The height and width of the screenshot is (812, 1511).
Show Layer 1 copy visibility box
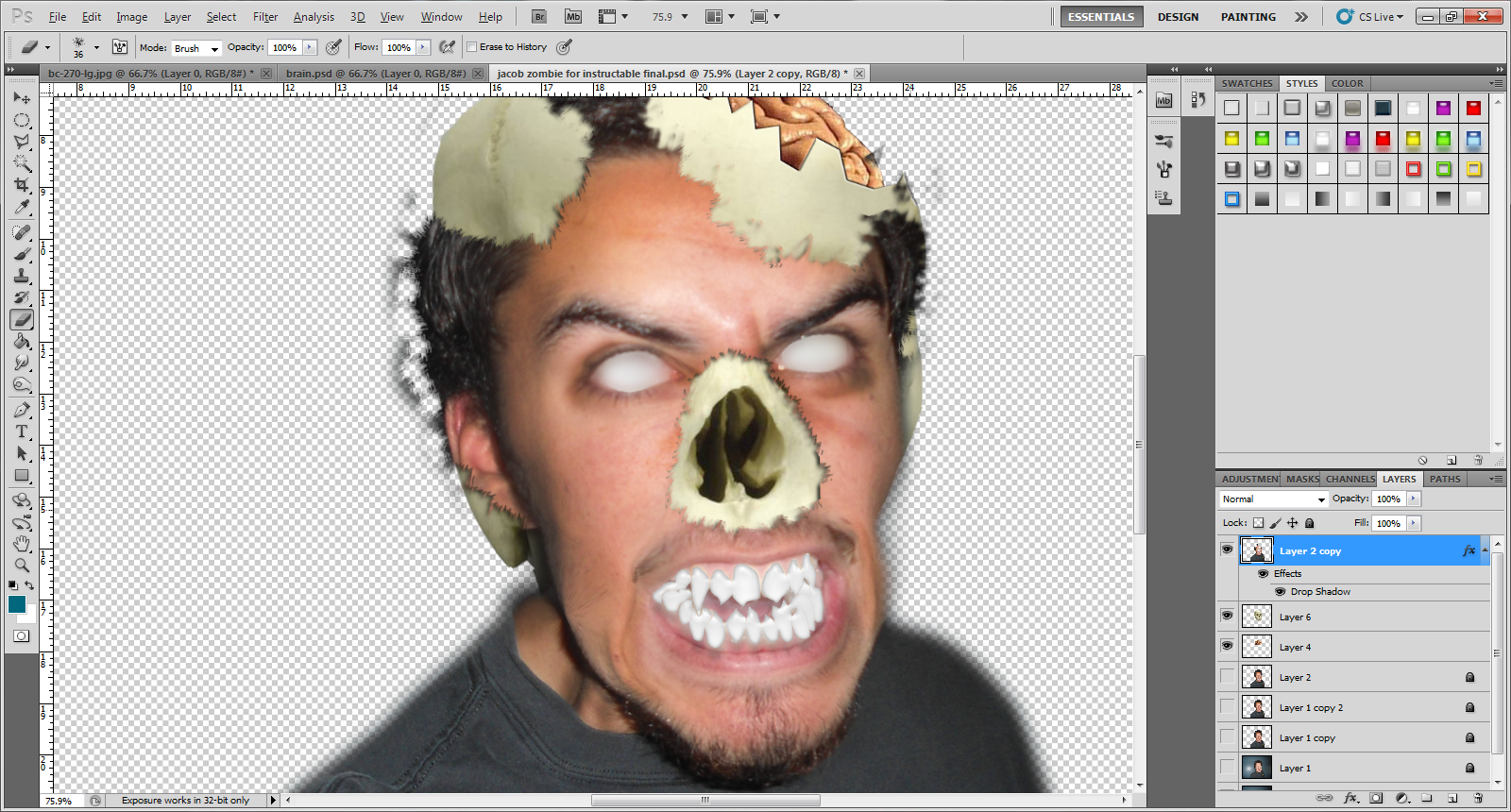[x=1227, y=736]
